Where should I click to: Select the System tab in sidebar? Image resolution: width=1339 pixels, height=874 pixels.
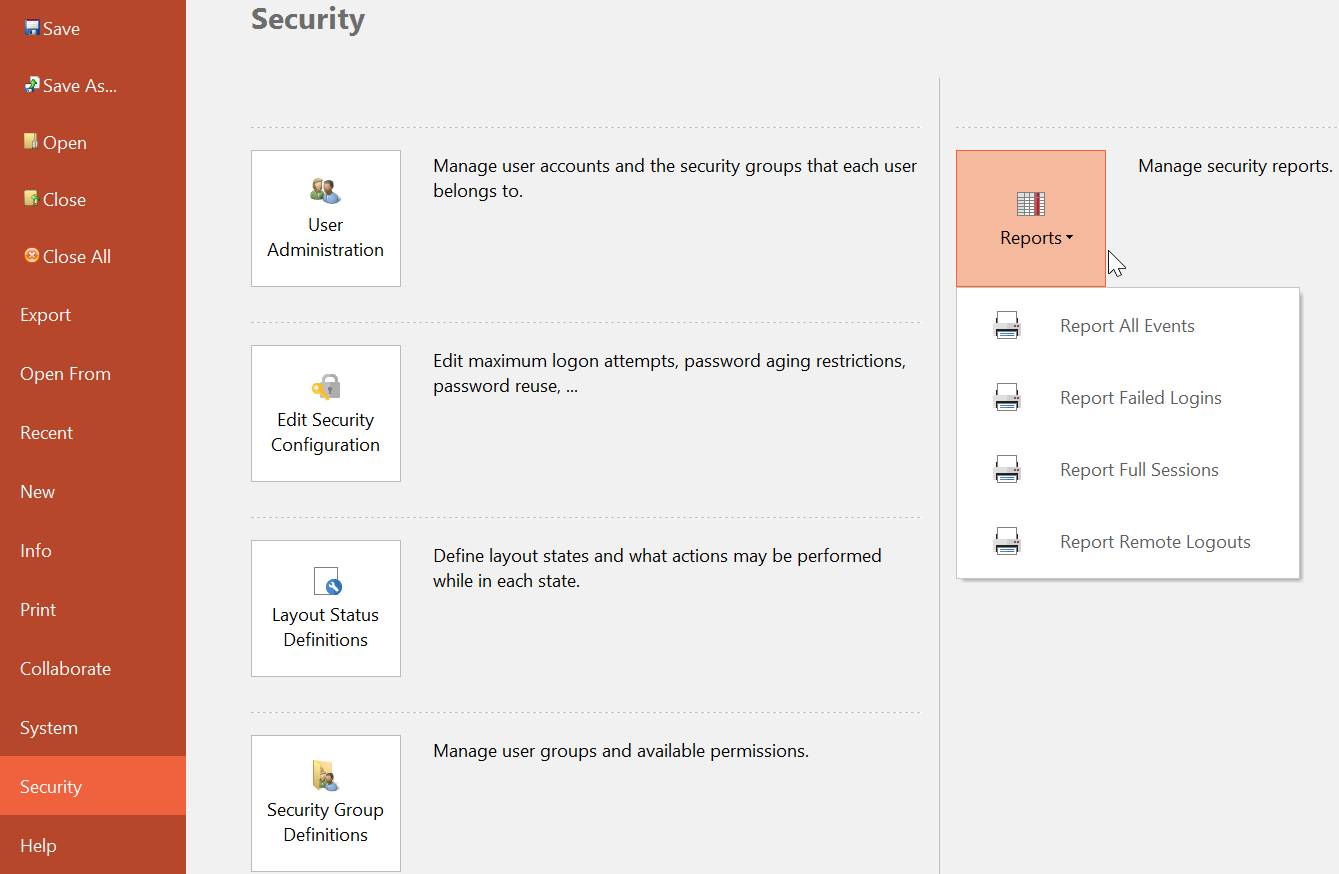(49, 728)
